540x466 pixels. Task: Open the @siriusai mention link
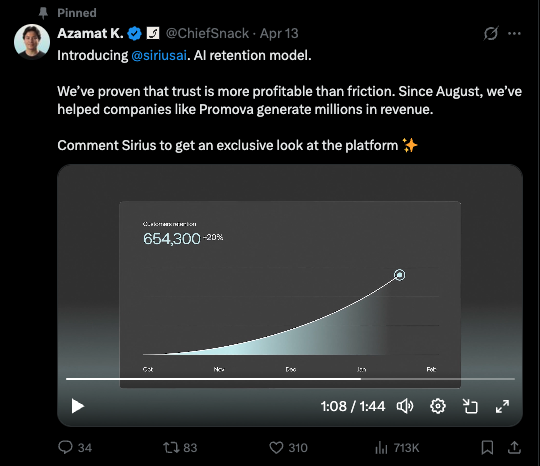pyautogui.click(x=159, y=55)
